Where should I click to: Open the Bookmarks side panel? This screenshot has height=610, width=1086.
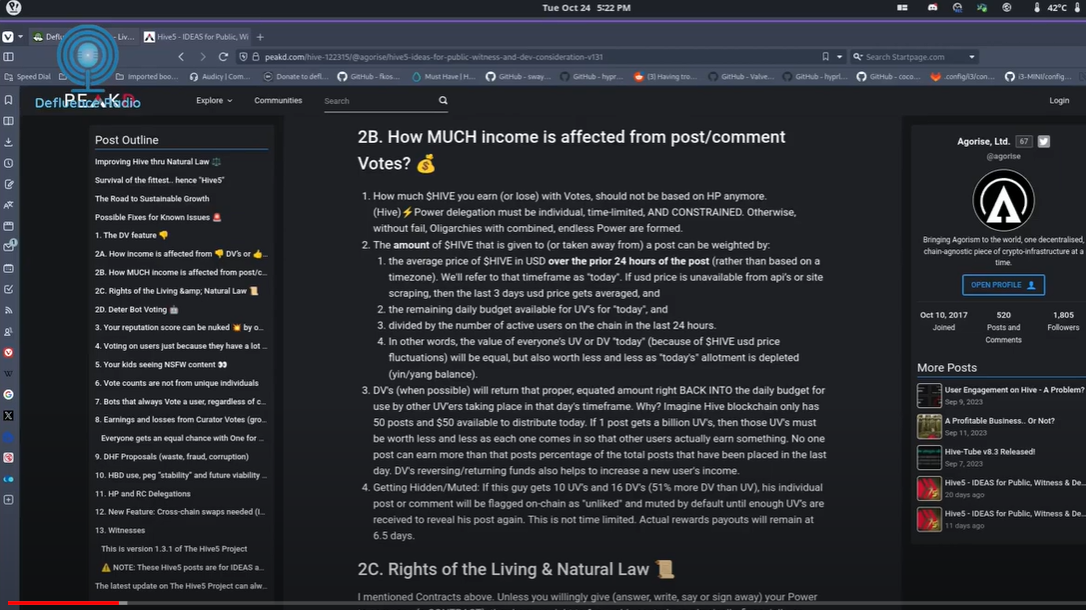click(x=8, y=100)
